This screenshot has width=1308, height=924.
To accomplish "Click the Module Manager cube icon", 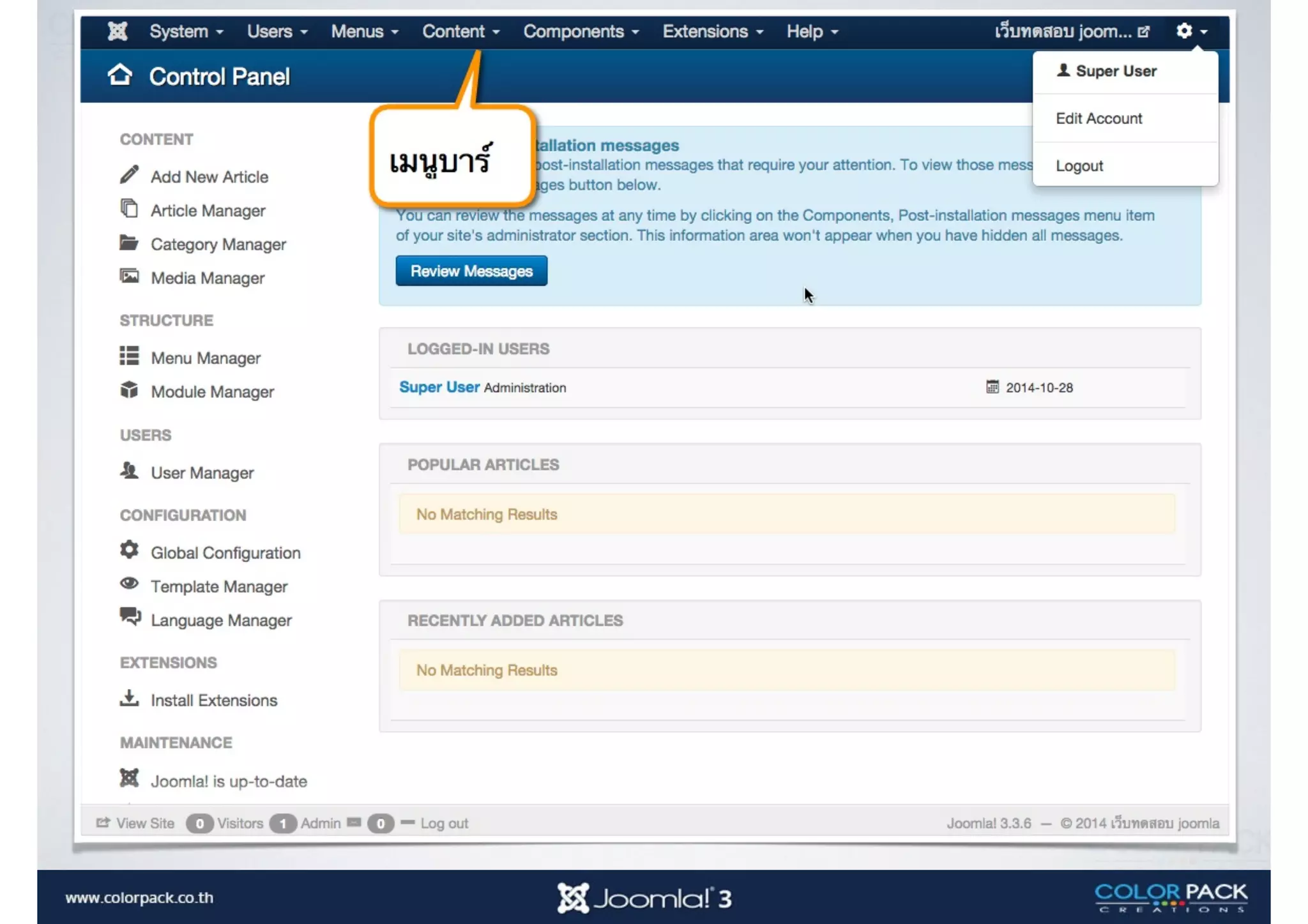I will (129, 390).
